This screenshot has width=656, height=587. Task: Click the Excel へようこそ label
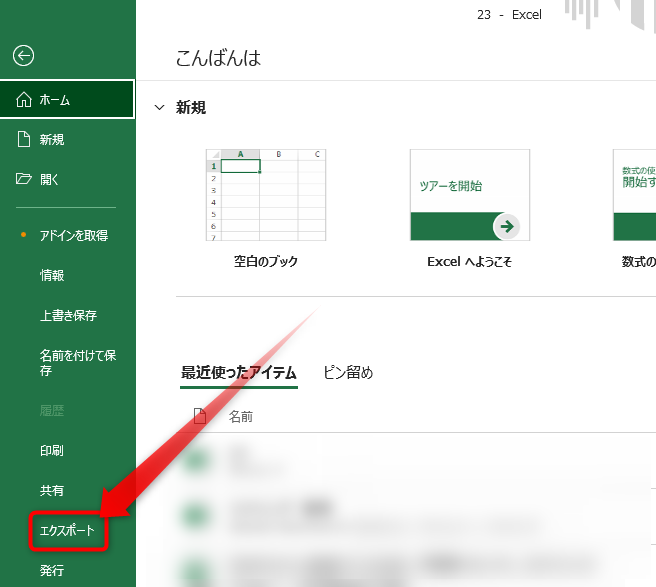469,261
